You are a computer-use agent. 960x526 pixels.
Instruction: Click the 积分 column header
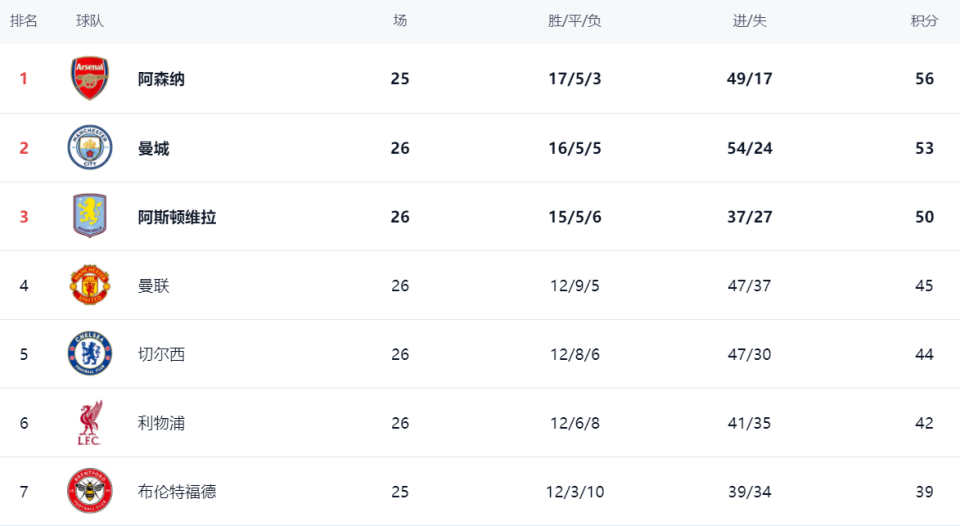(924, 21)
